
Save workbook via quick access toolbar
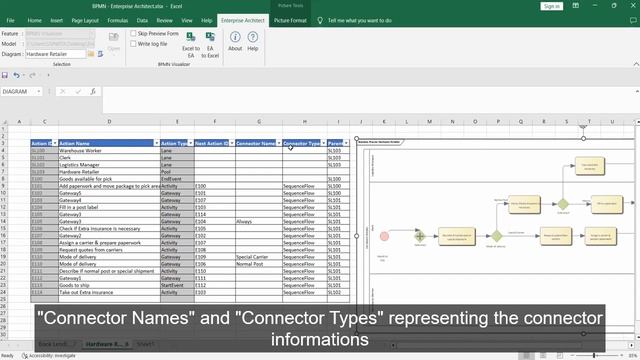tap(5, 75)
